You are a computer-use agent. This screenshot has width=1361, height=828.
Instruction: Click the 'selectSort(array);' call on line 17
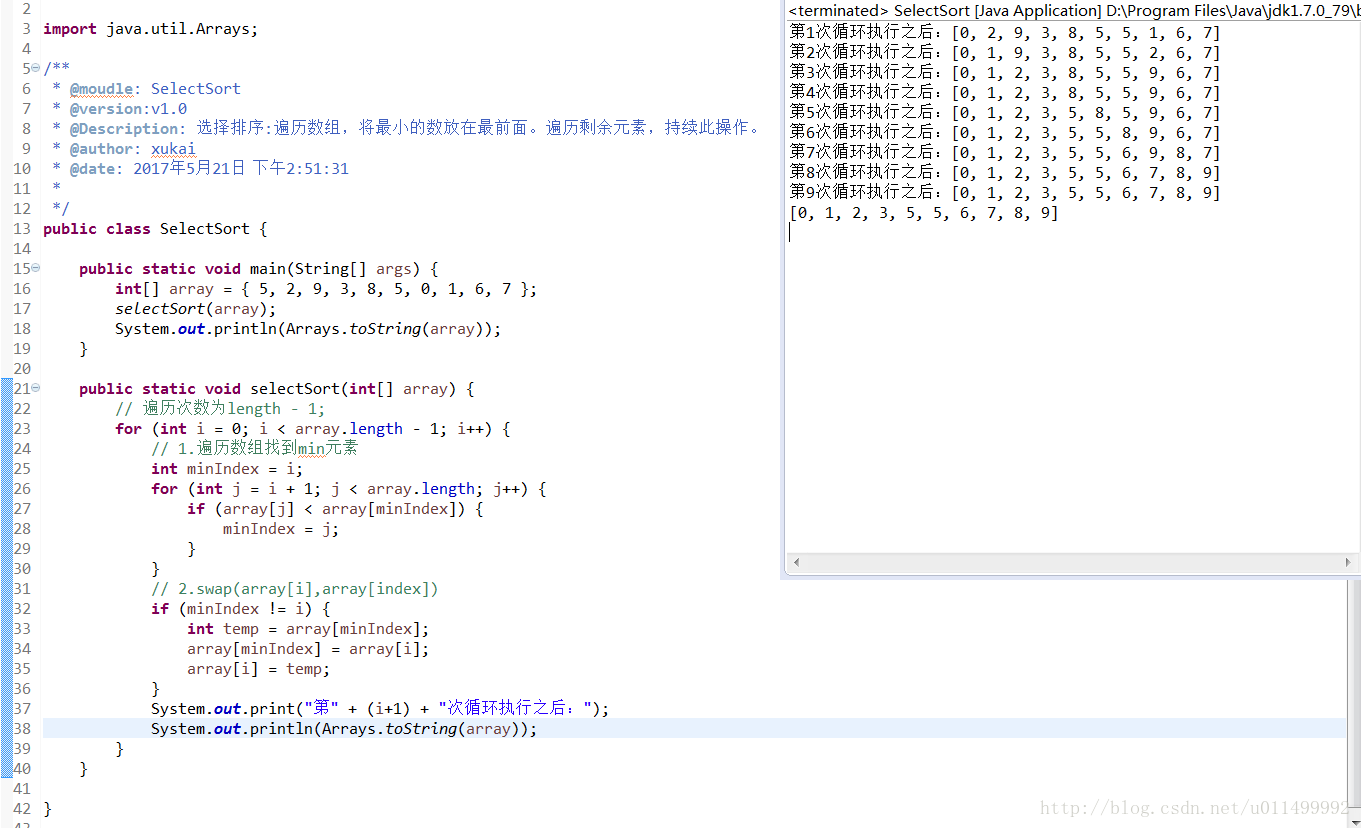coord(196,309)
